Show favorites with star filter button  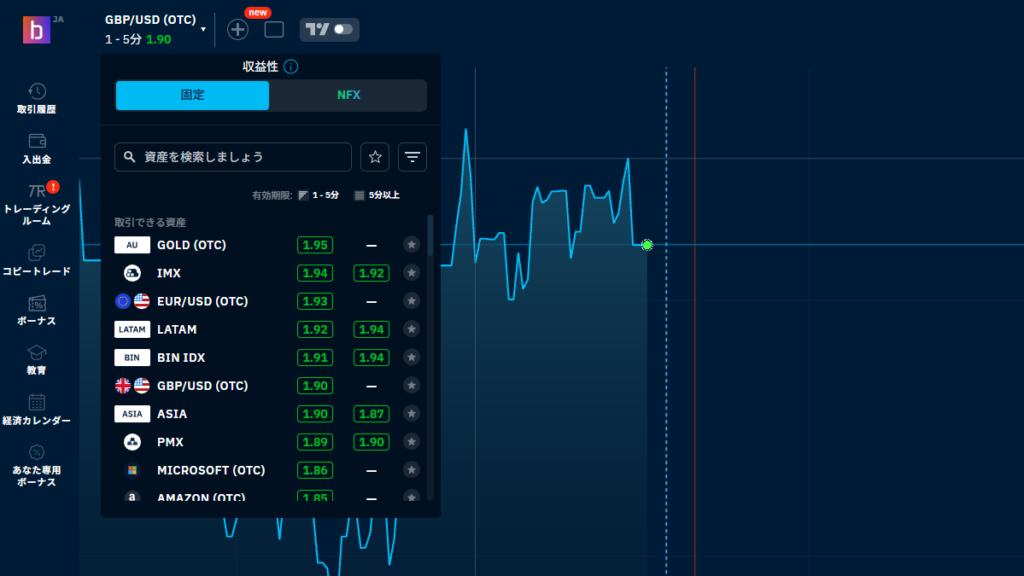tap(375, 157)
